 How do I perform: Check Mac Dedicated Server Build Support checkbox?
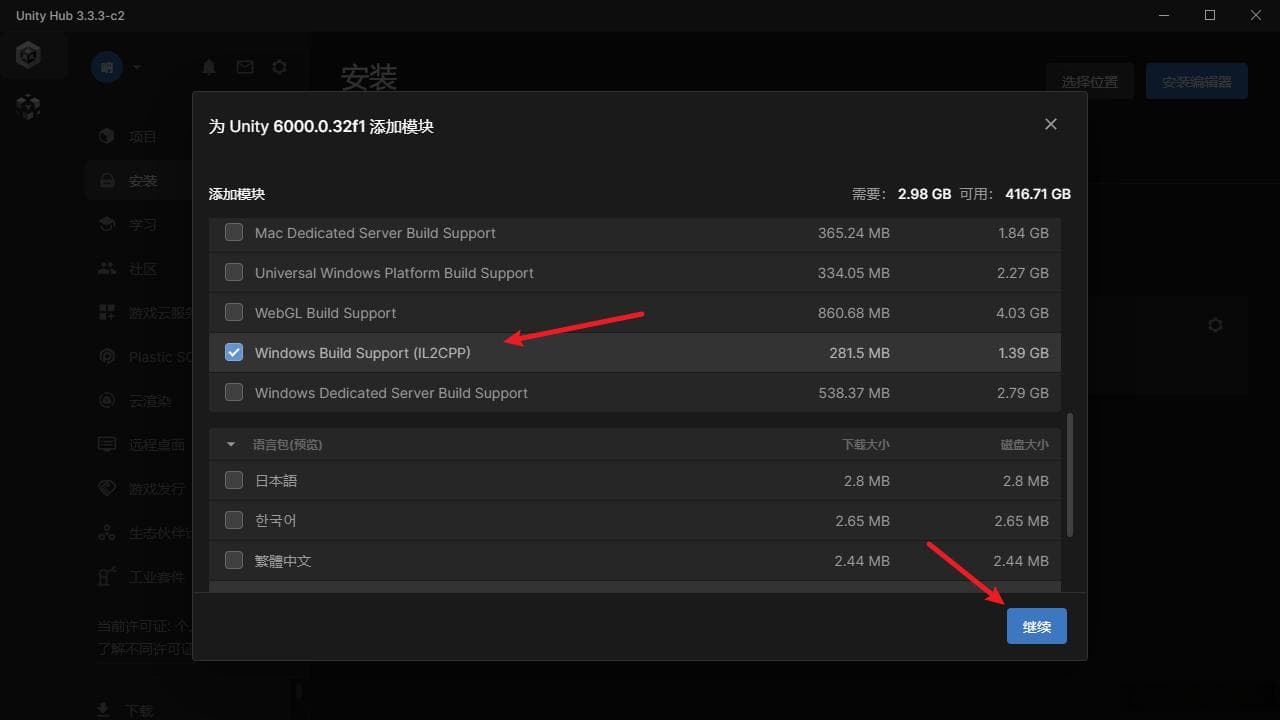pos(234,232)
